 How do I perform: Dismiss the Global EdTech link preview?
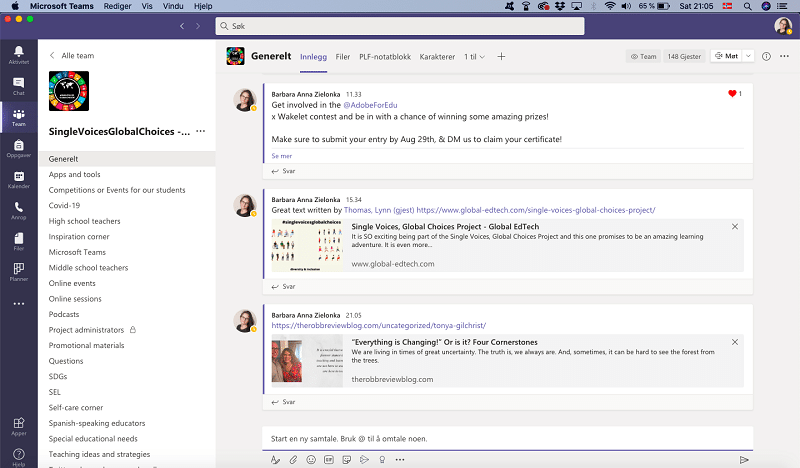click(735, 227)
